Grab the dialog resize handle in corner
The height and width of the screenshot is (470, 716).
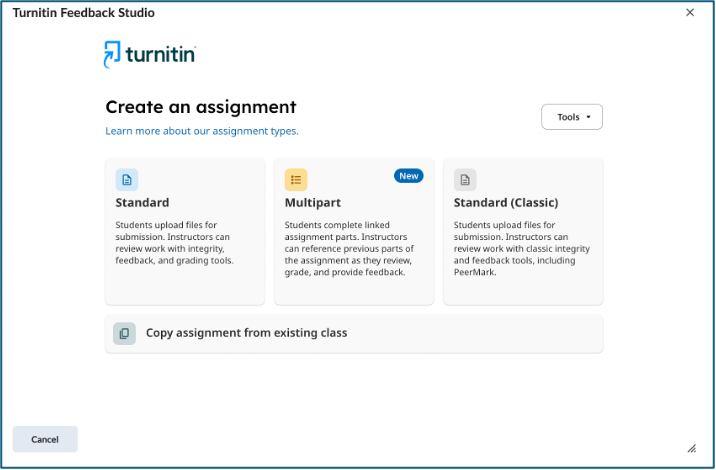pos(692,449)
